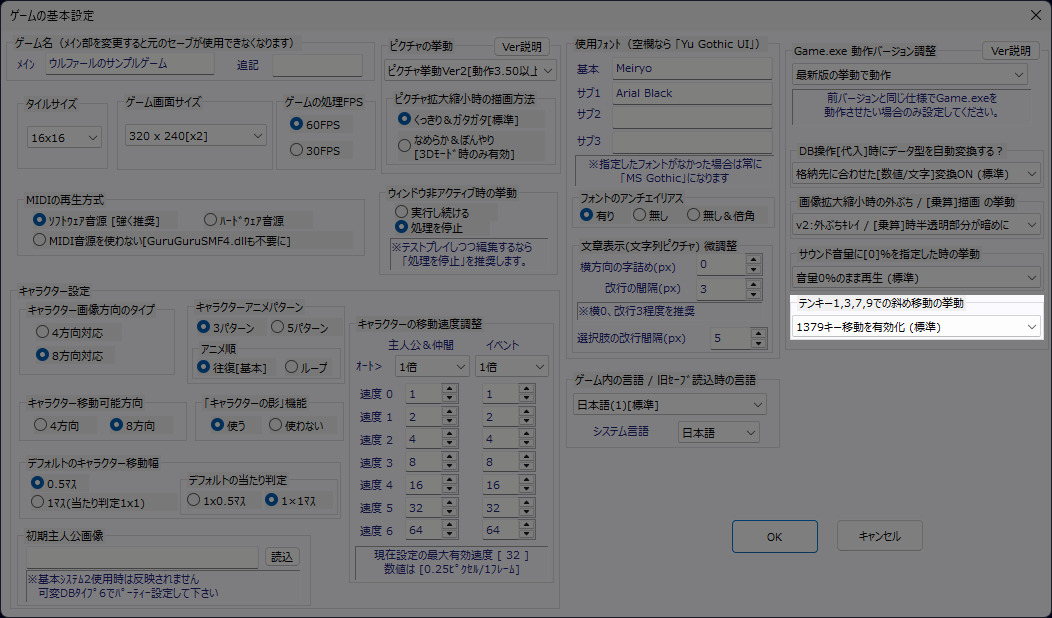1052x618 pixels.
Task: Select なめらか&ぼんやり picture scaling method
Action: [405, 145]
